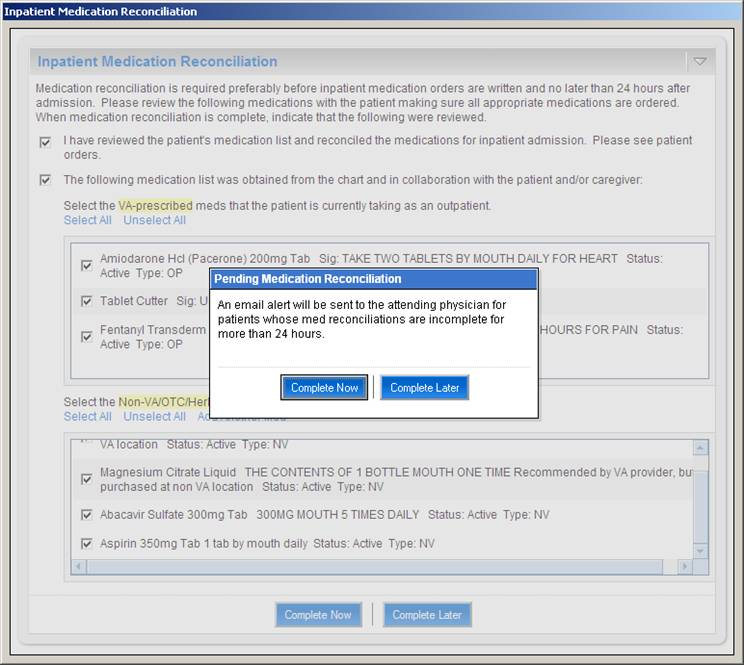Click the bottom Complete Later button of the form
The image size is (744, 665).
coord(427,615)
